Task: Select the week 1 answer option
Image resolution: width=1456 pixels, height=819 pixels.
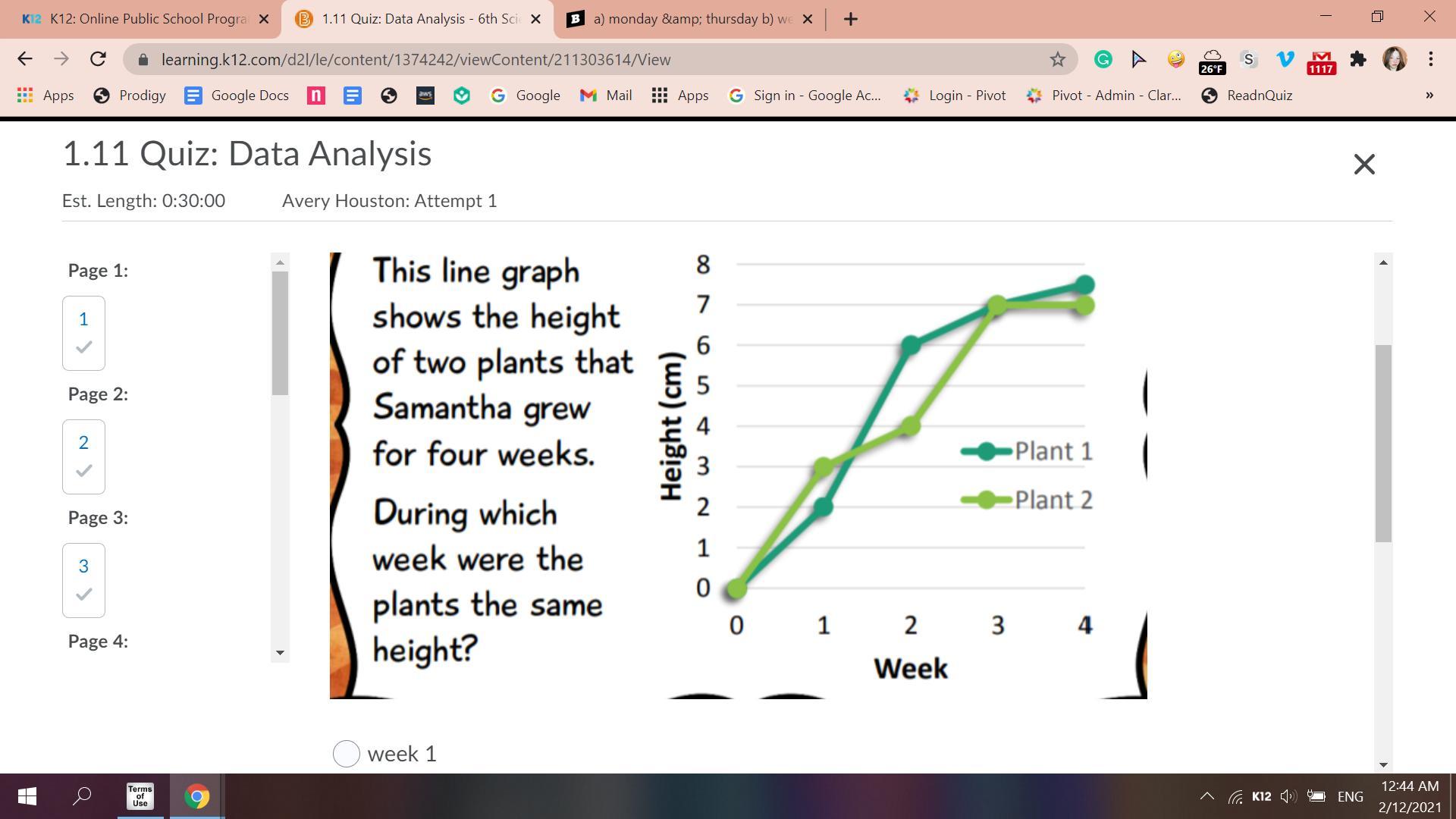Action: [347, 754]
